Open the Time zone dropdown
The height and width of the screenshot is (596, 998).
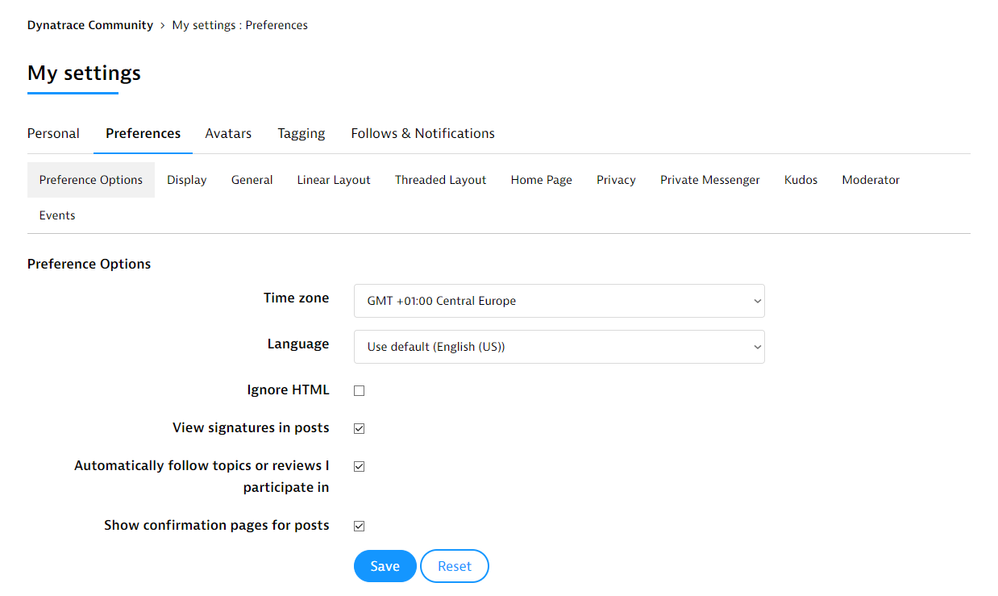pos(558,301)
